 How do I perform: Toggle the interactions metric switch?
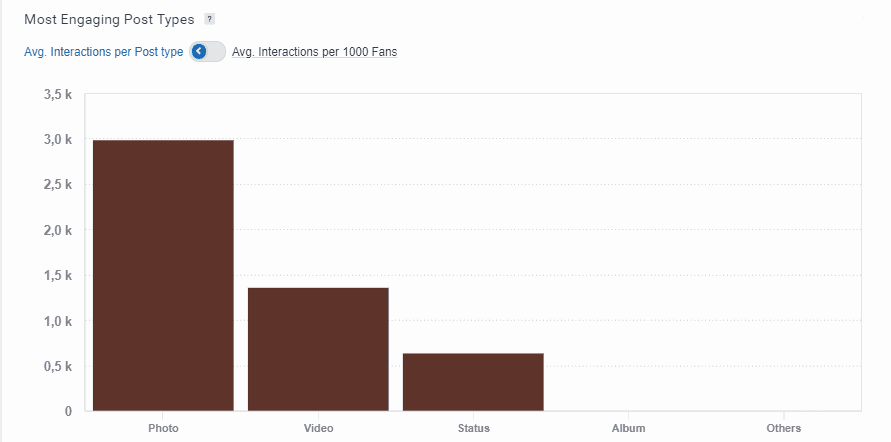(207, 52)
